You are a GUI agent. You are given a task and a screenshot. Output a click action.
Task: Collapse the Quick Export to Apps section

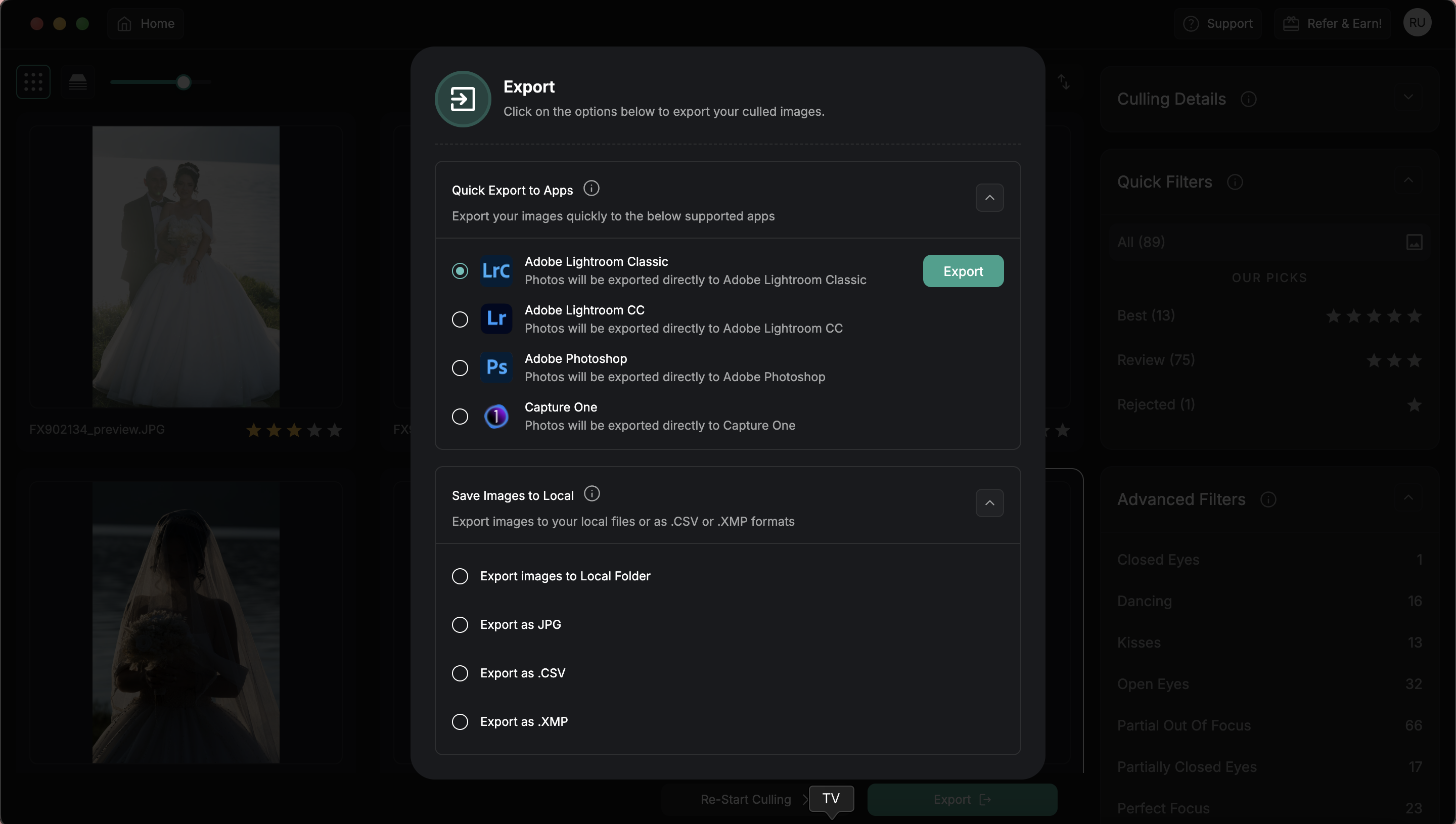[x=989, y=198]
